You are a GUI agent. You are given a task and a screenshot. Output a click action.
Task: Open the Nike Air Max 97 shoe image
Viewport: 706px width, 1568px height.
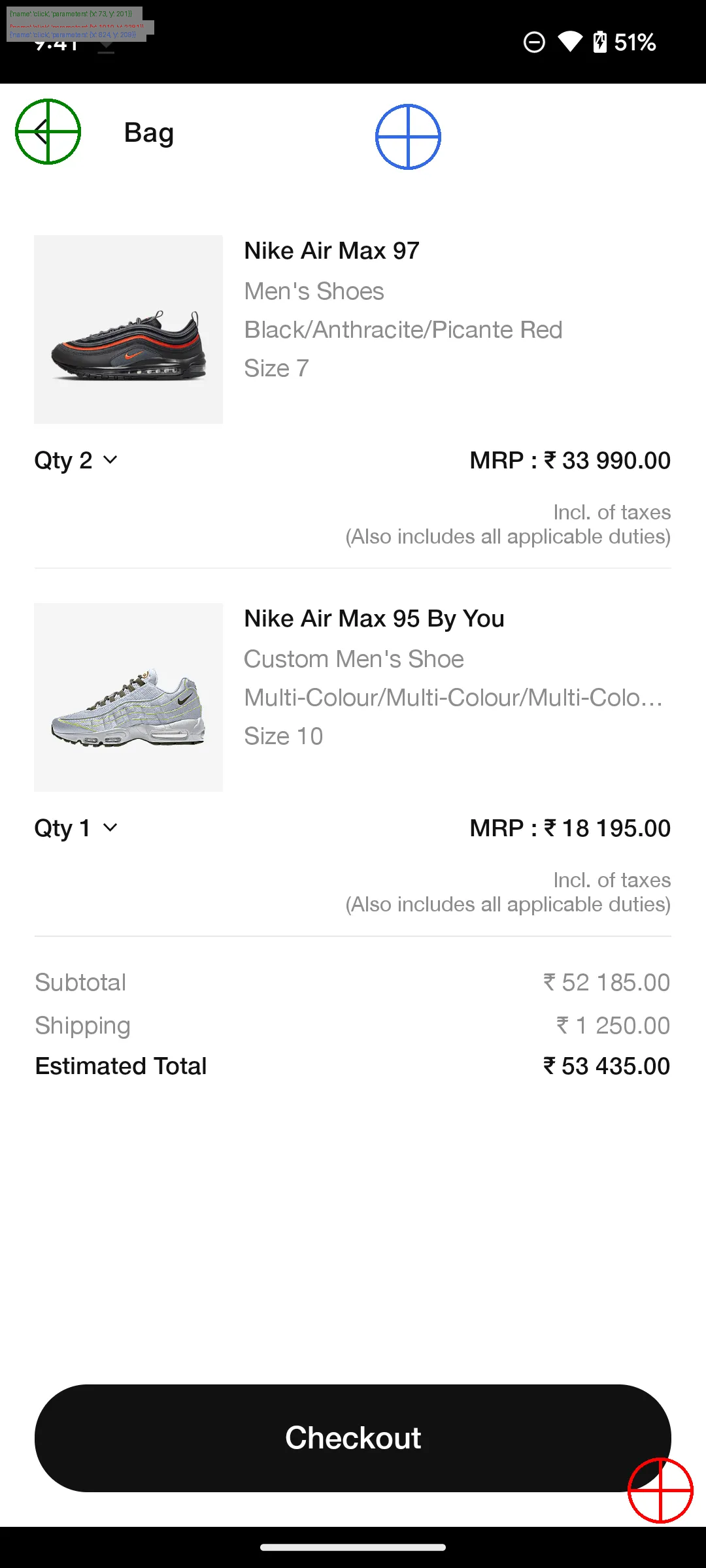coord(128,329)
